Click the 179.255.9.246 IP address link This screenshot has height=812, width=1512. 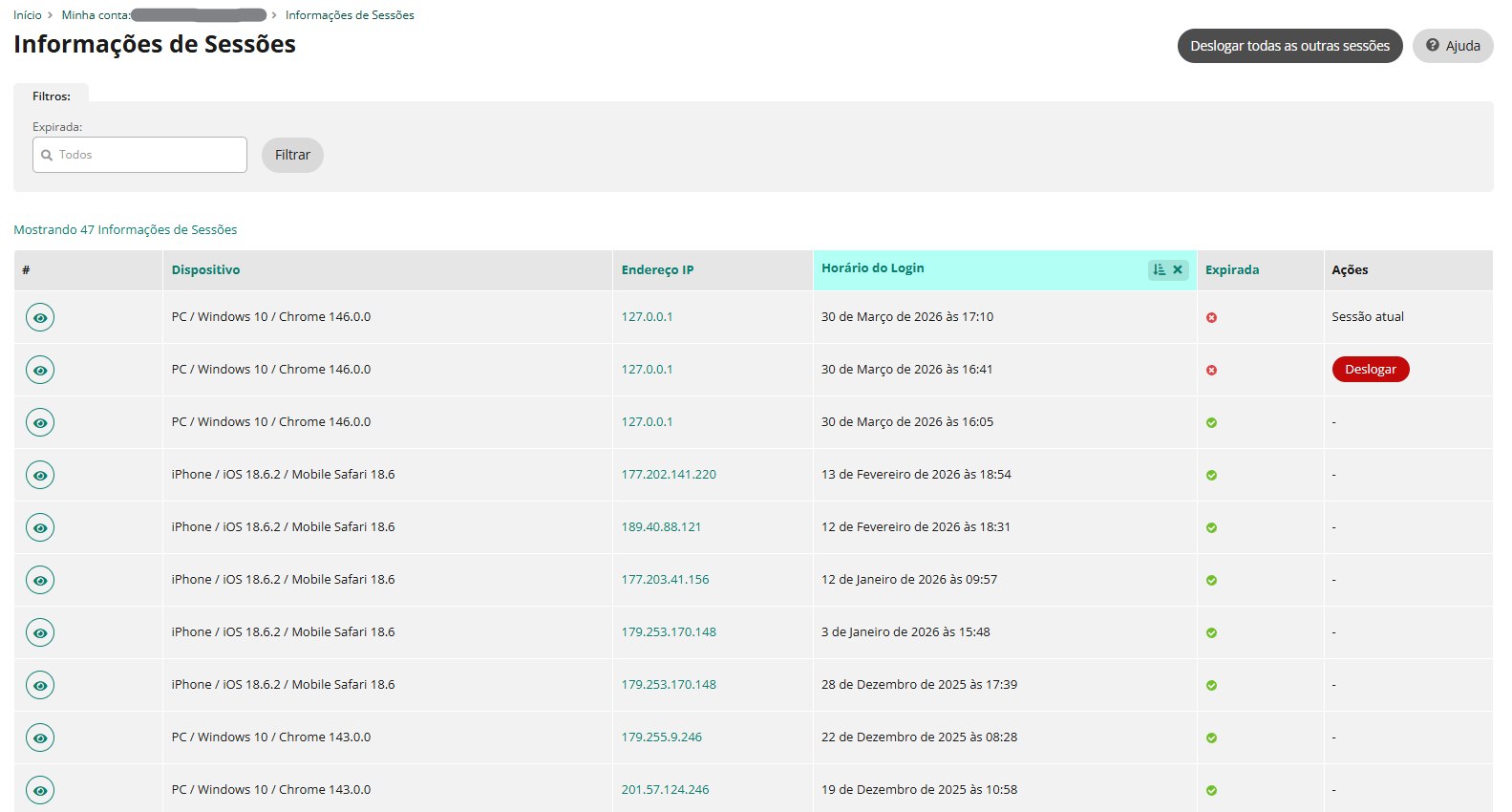point(661,737)
